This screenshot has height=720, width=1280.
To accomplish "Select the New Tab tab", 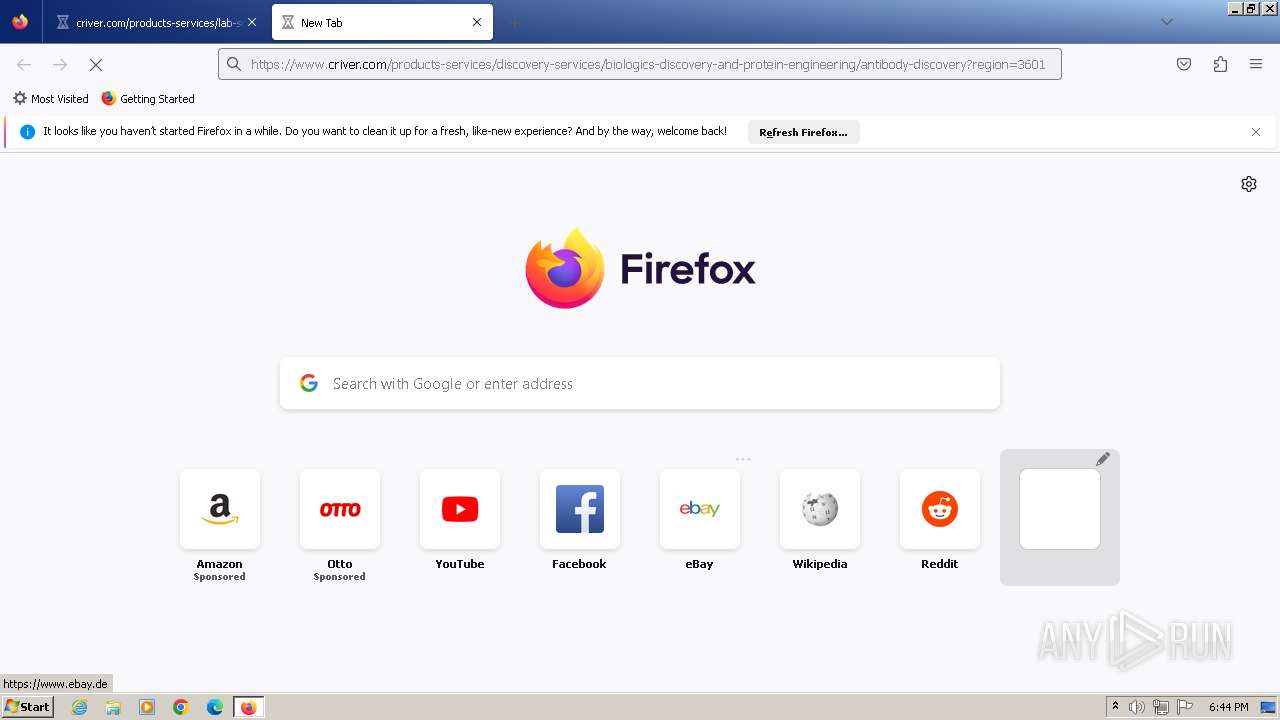I will [x=382, y=22].
